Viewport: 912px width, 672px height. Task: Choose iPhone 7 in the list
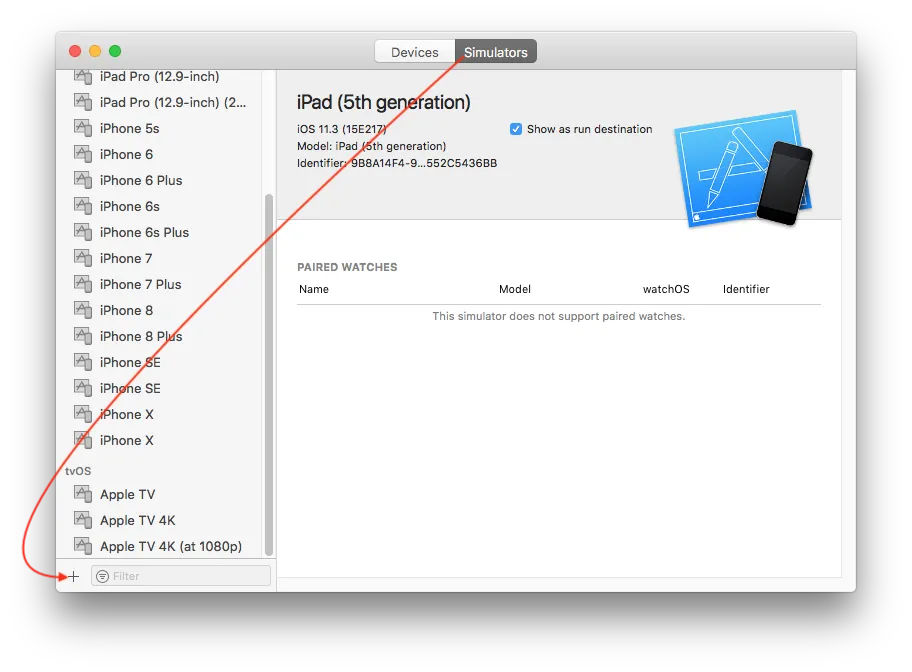[x=126, y=258]
